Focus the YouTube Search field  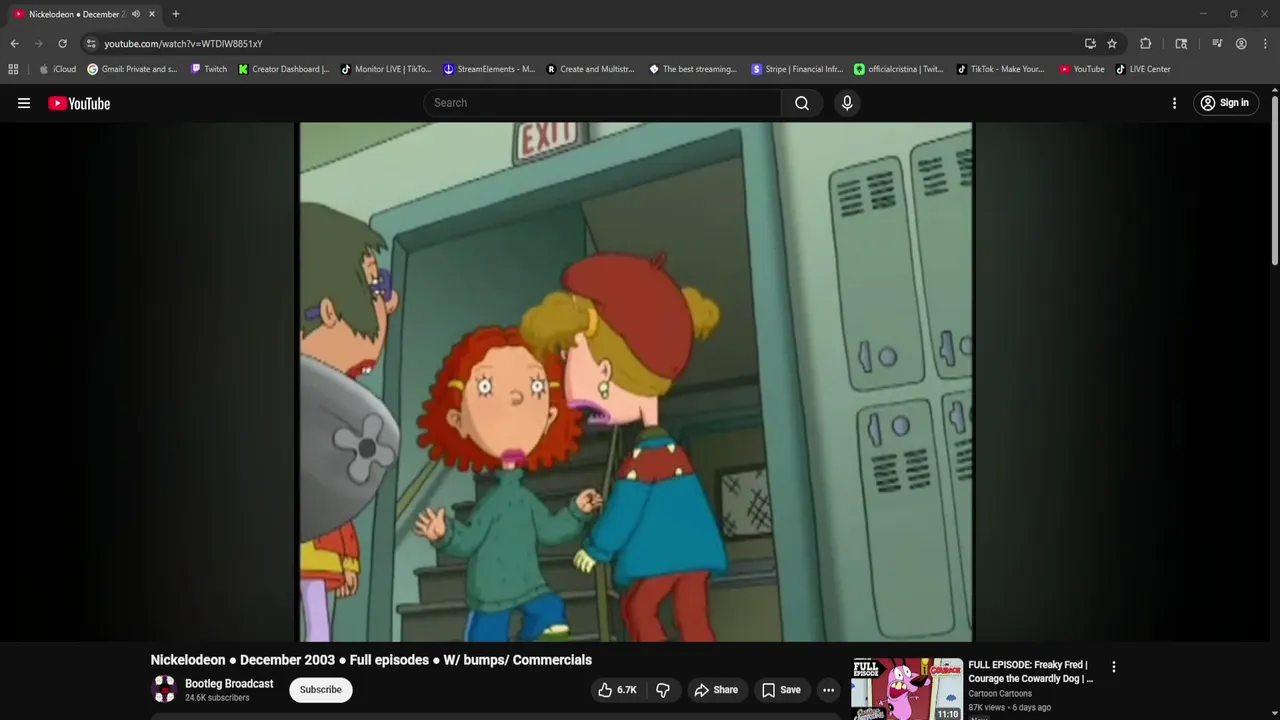[603, 103]
